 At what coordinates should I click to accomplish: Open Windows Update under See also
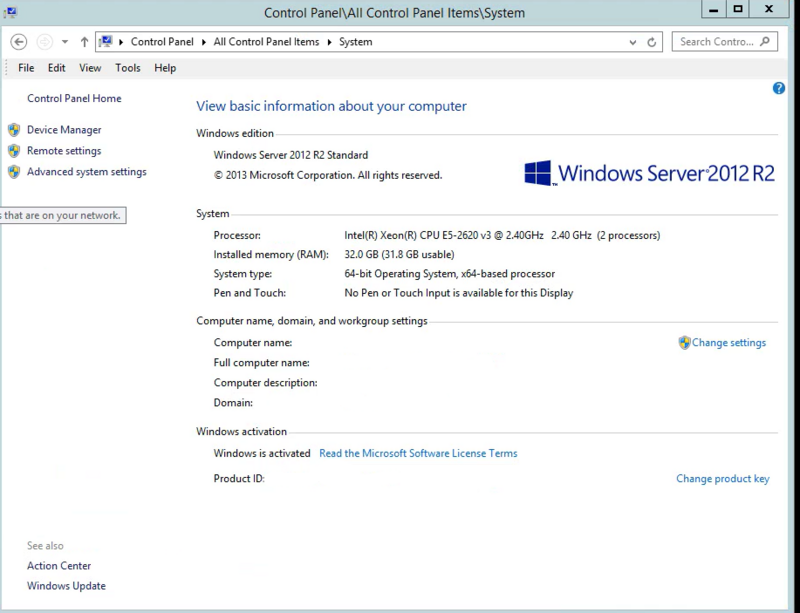click(x=66, y=586)
